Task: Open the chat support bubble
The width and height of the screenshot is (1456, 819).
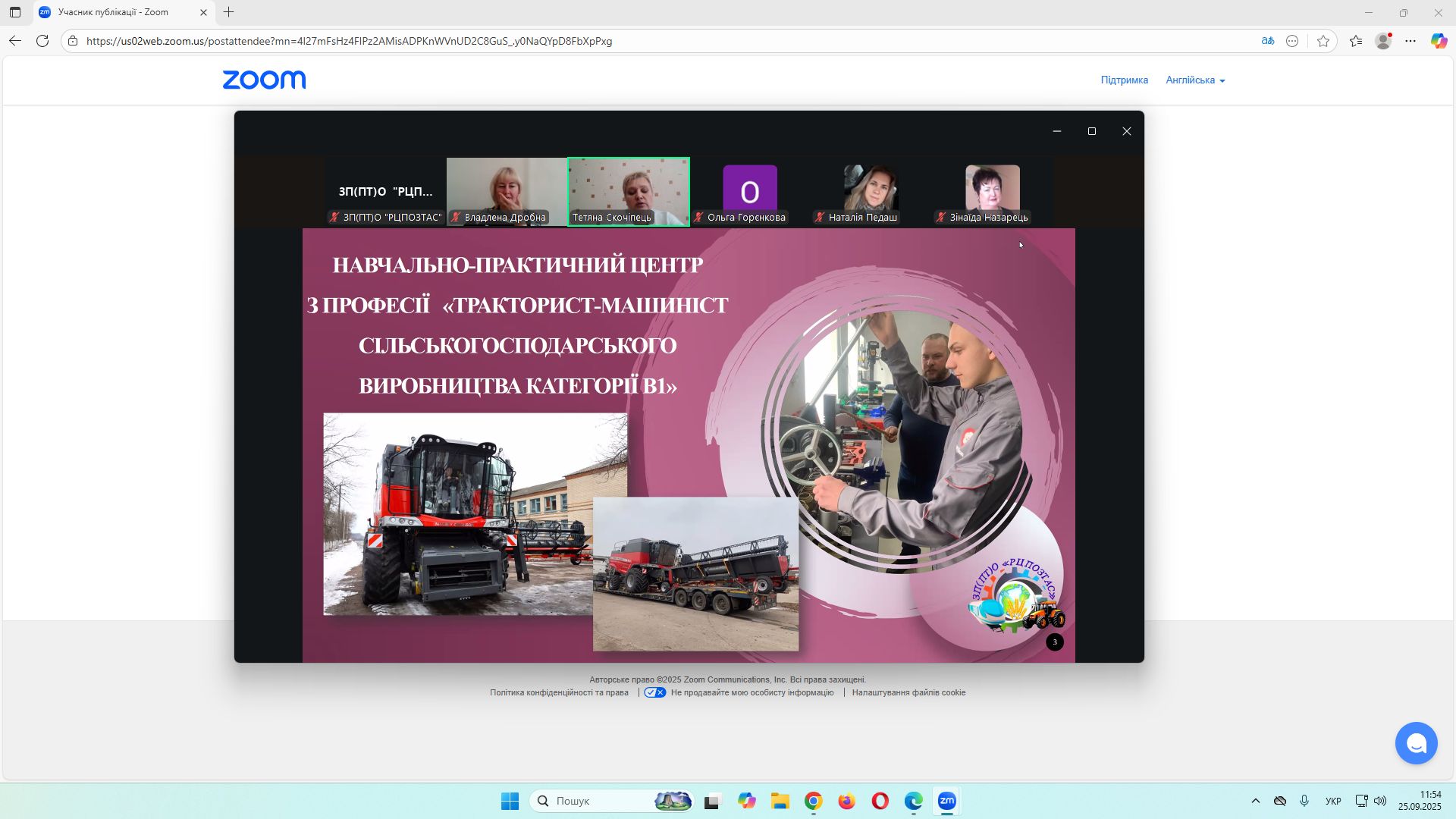Action: point(1416,743)
